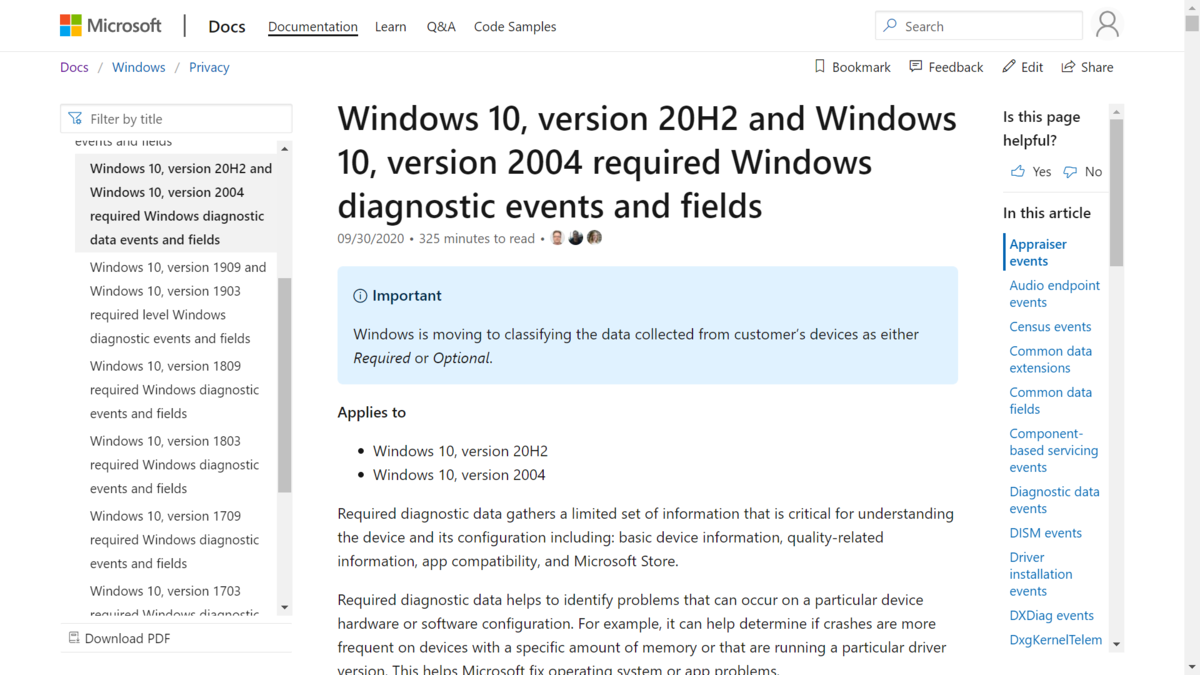The width and height of the screenshot is (1200, 675).
Task: Click the sidebar scrollbar thumb
Action: point(285,385)
